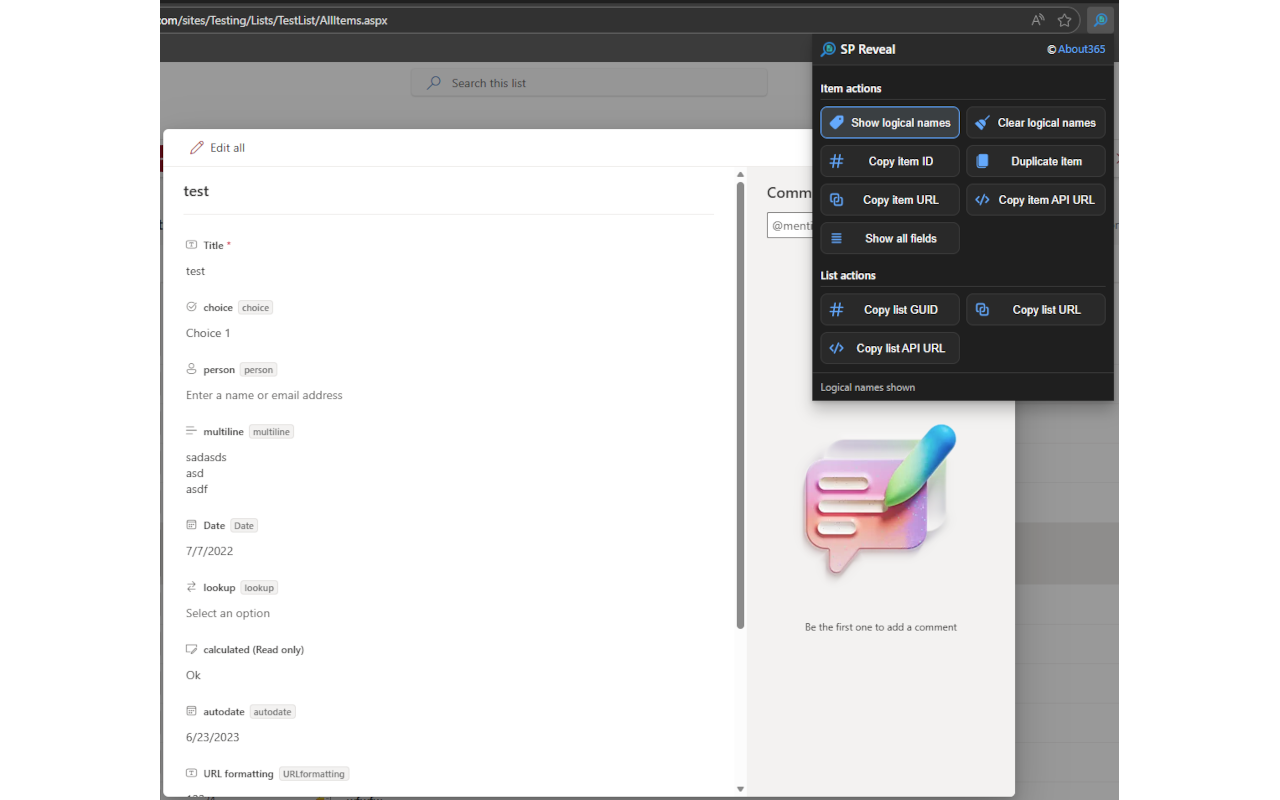Click the comment @mention input box

click(790, 226)
